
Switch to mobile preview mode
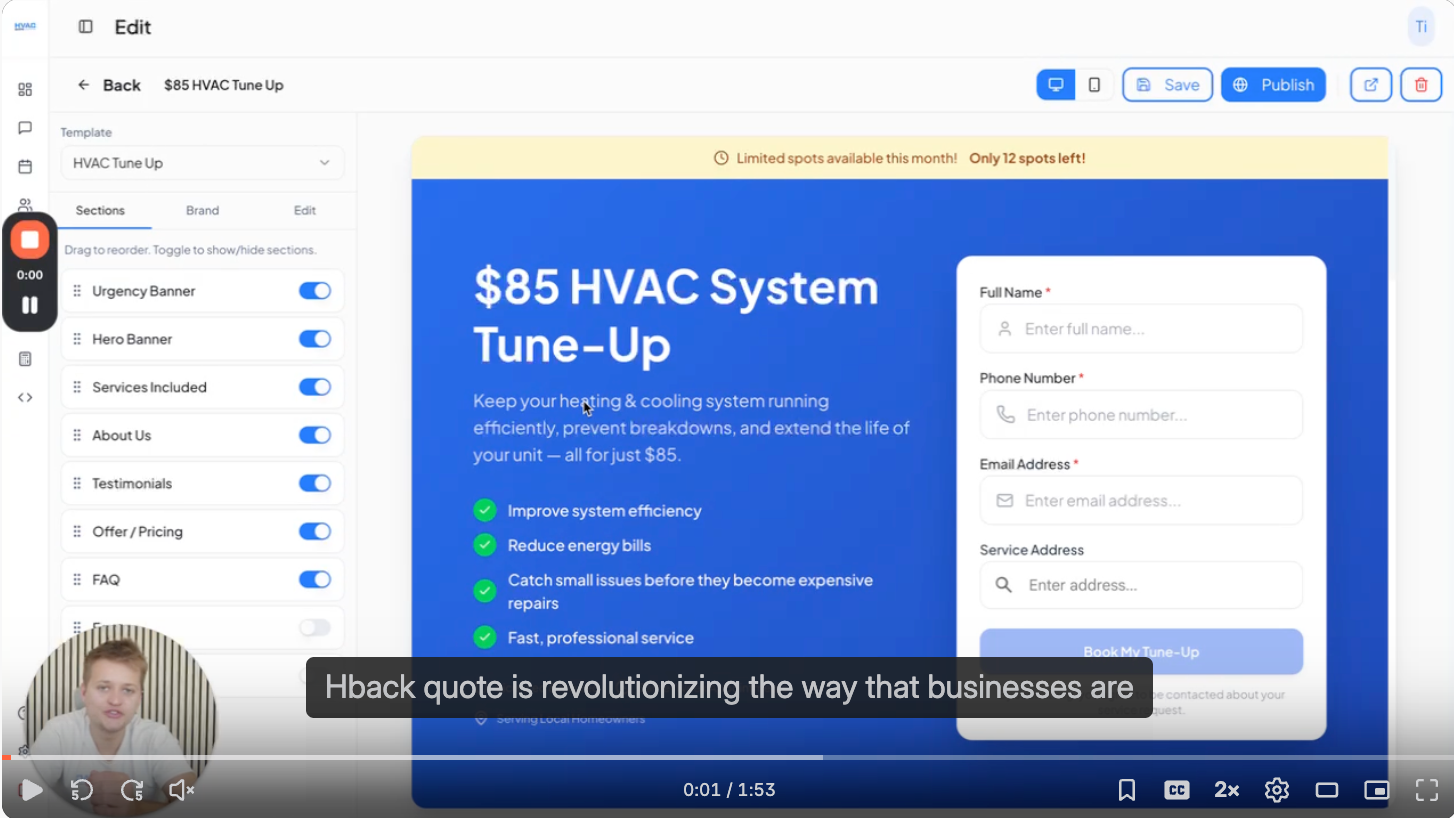tap(1094, 85)
